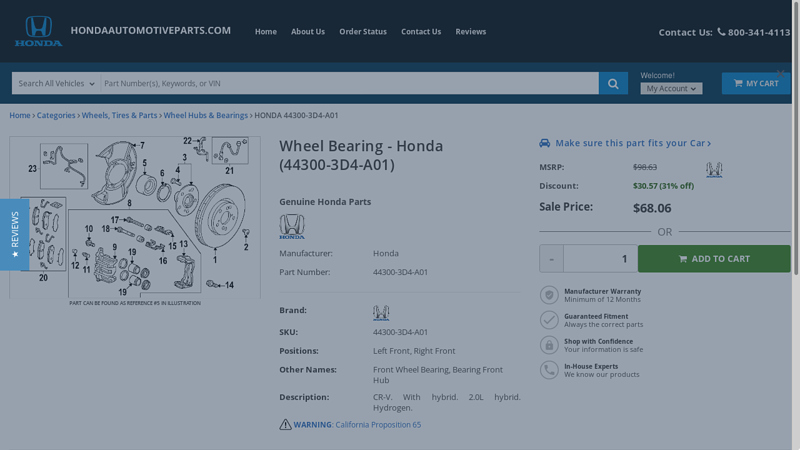
Task: Click the In-House Experts phone icon
Action: click(x=549, y=370)
